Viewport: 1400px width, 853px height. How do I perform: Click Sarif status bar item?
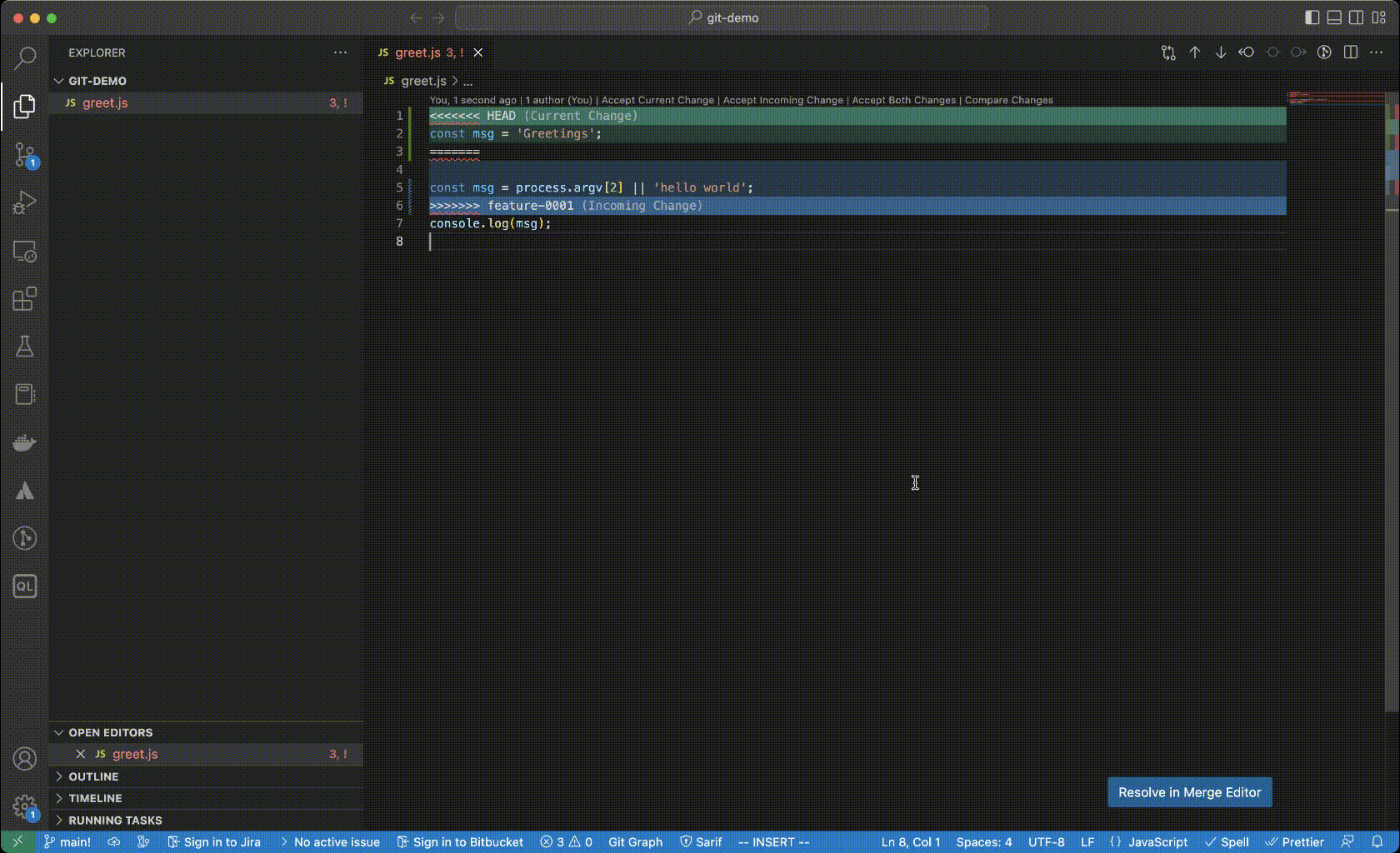pyautogui.click(x=701, y=842)
